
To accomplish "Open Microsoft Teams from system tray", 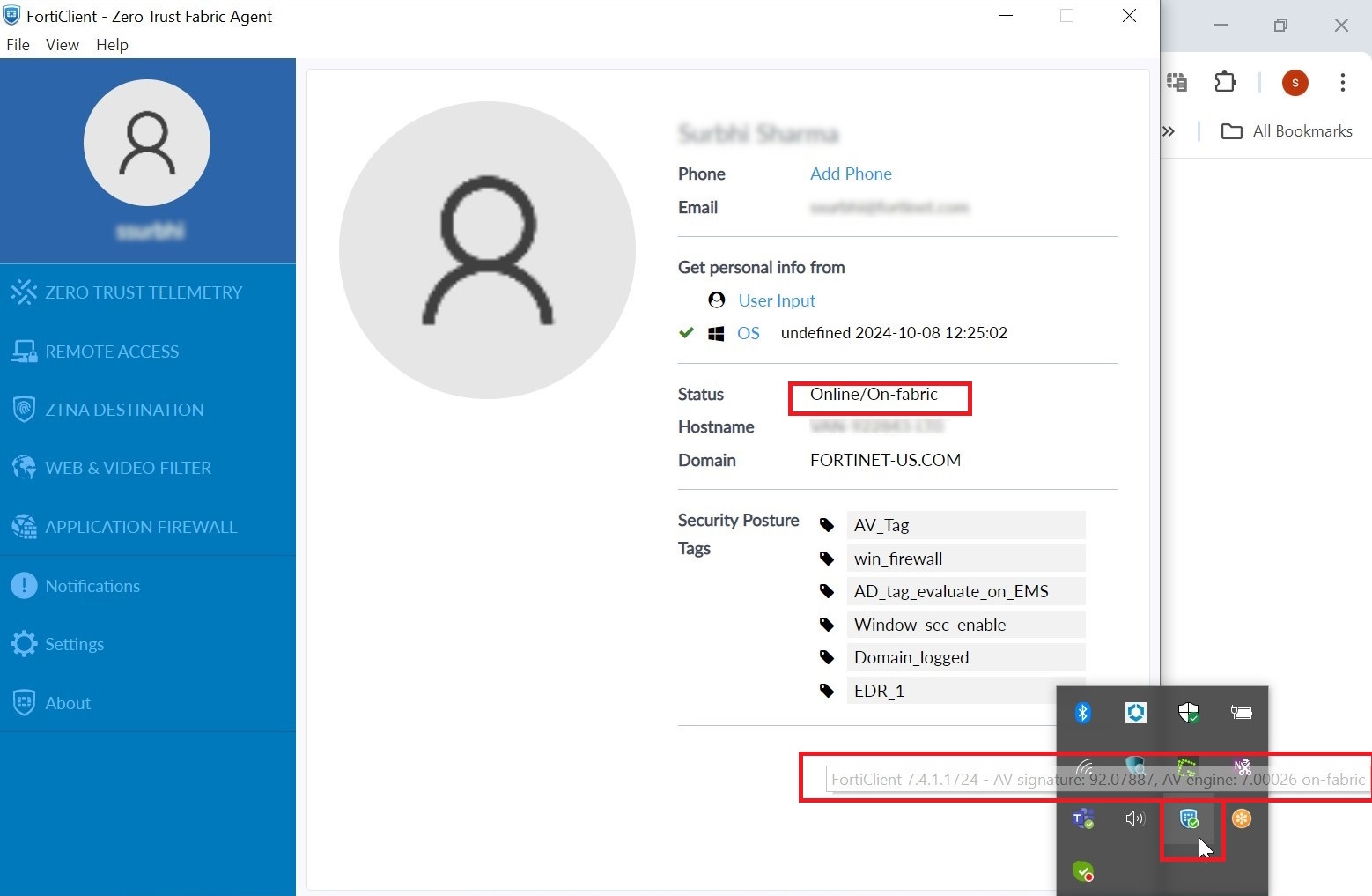I will tap(1082, 818).
